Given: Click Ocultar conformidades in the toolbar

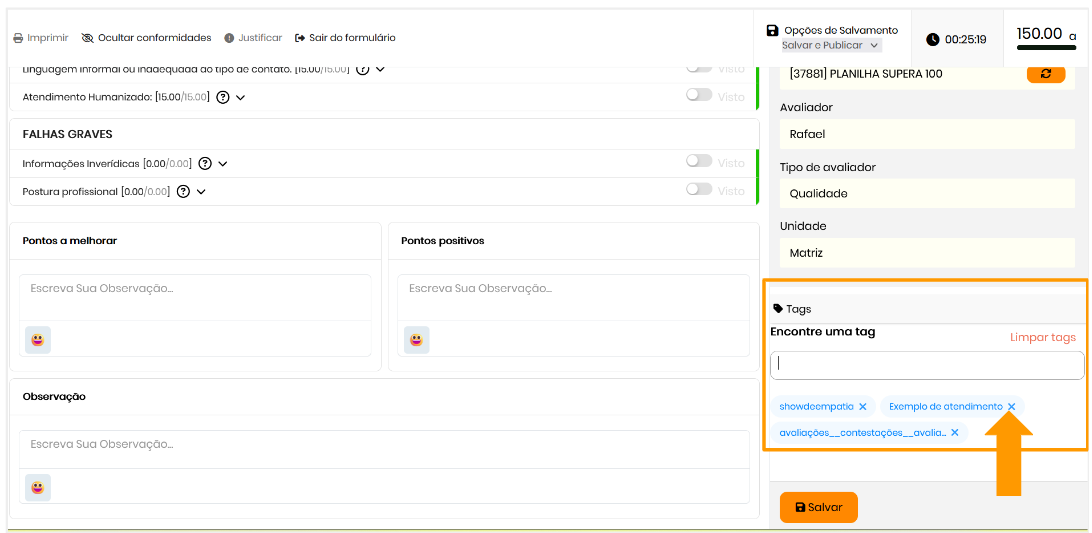Looking at the screenshot, I should [x=146, y=38].
